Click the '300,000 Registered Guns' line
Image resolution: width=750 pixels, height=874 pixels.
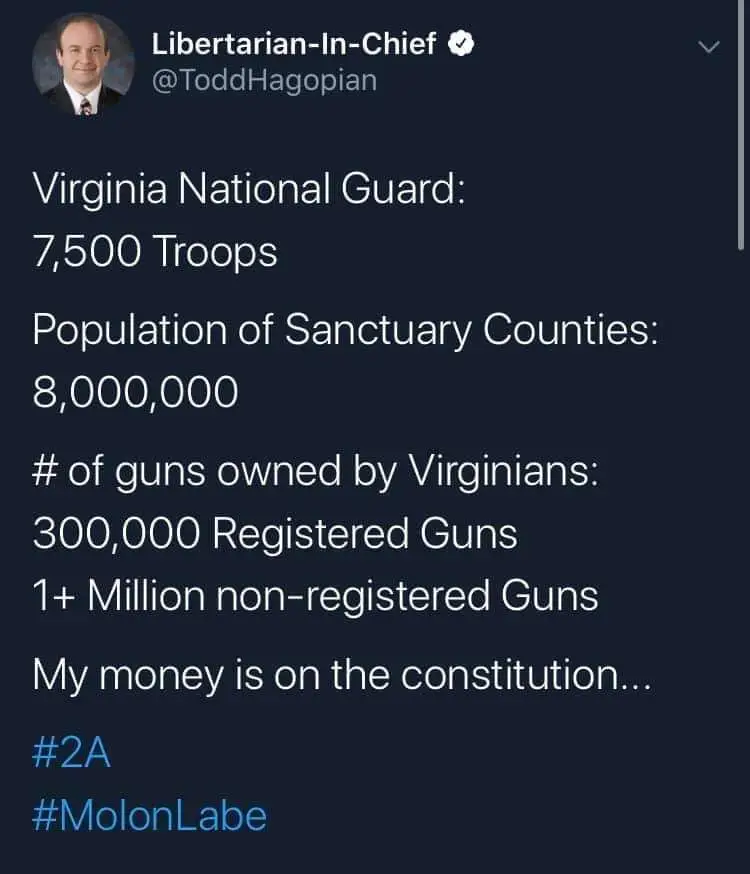(x=275, y=534)
